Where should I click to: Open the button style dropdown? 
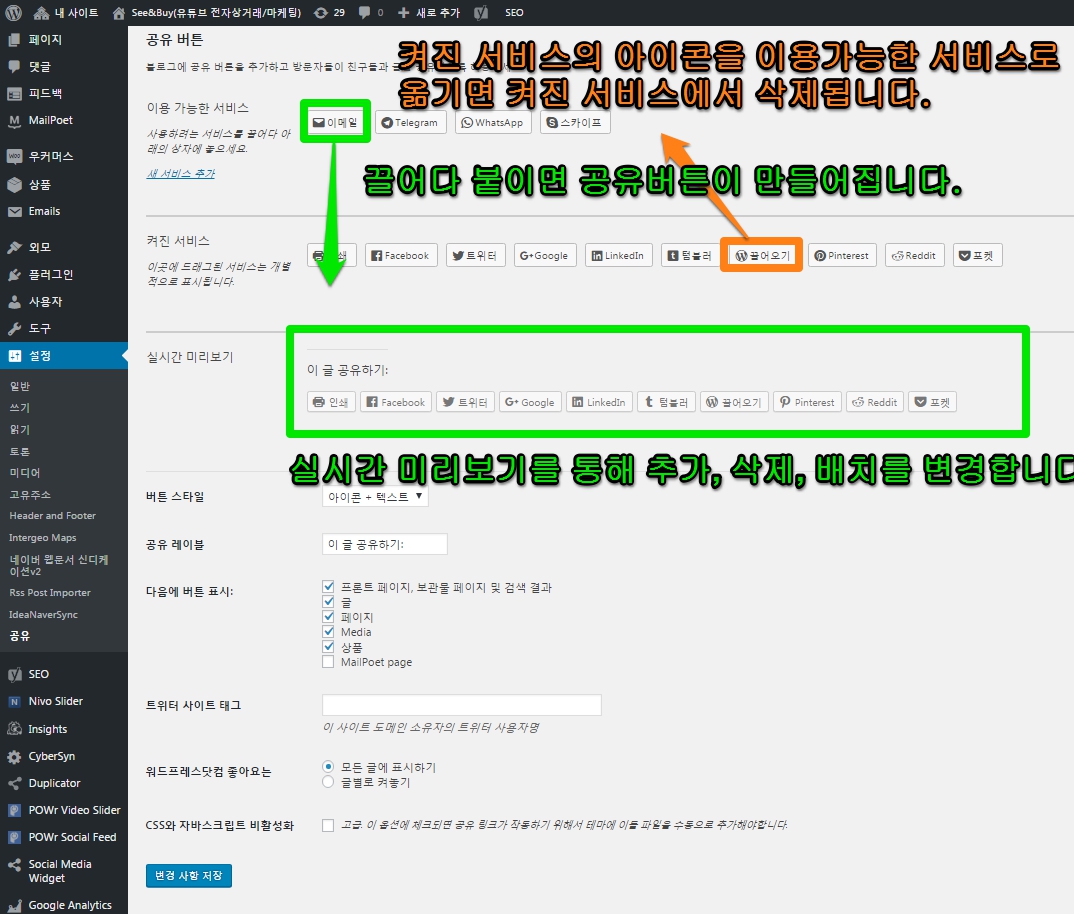[375, 496]
